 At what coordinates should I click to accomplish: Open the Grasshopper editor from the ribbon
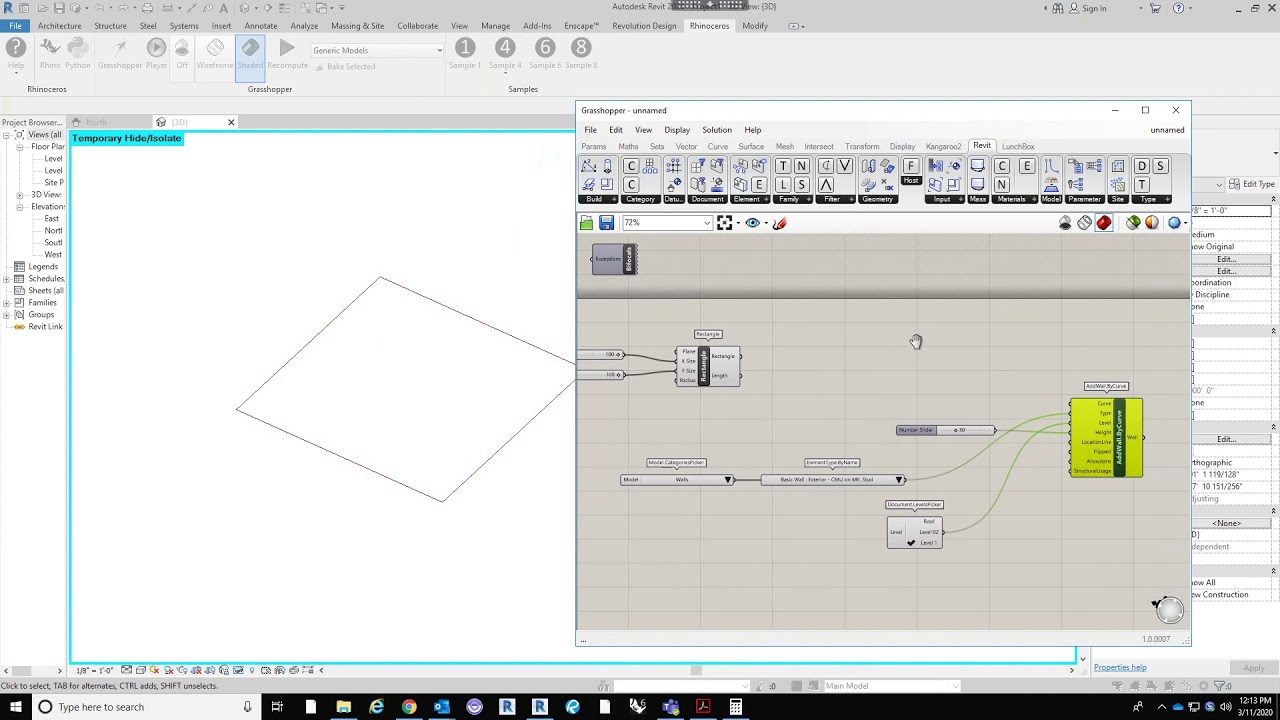coord(120,53)
